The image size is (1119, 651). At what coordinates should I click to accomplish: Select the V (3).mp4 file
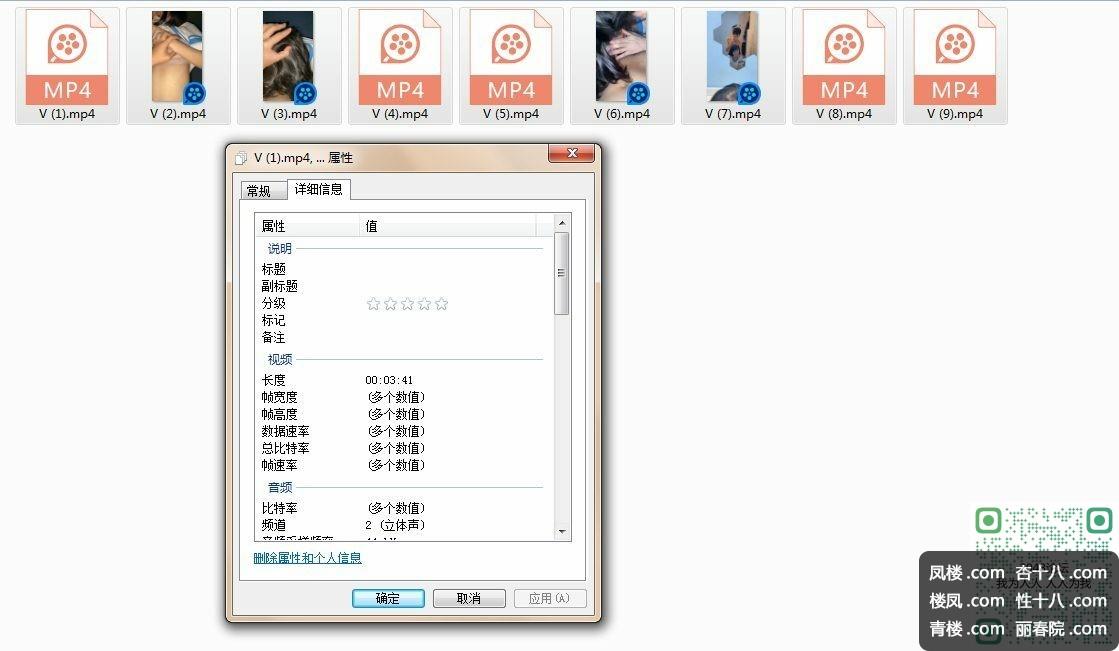point(289,66)
